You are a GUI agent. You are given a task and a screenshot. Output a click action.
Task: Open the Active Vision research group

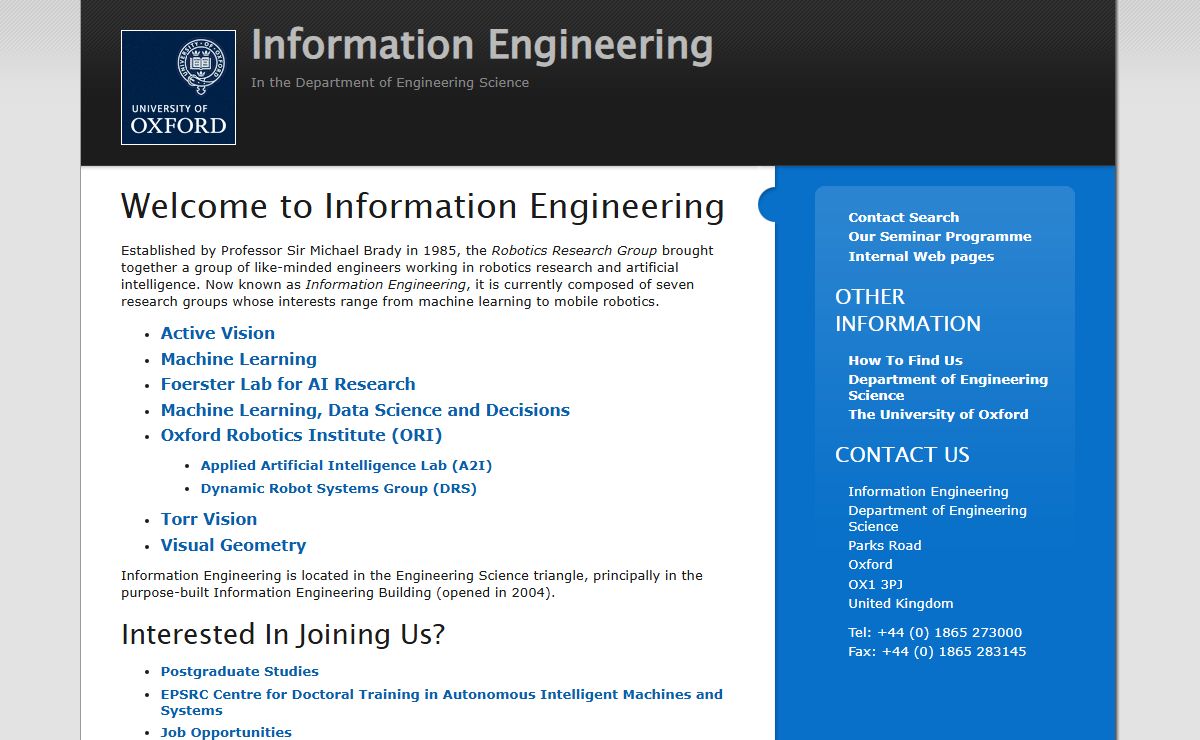tap(218, 333)
